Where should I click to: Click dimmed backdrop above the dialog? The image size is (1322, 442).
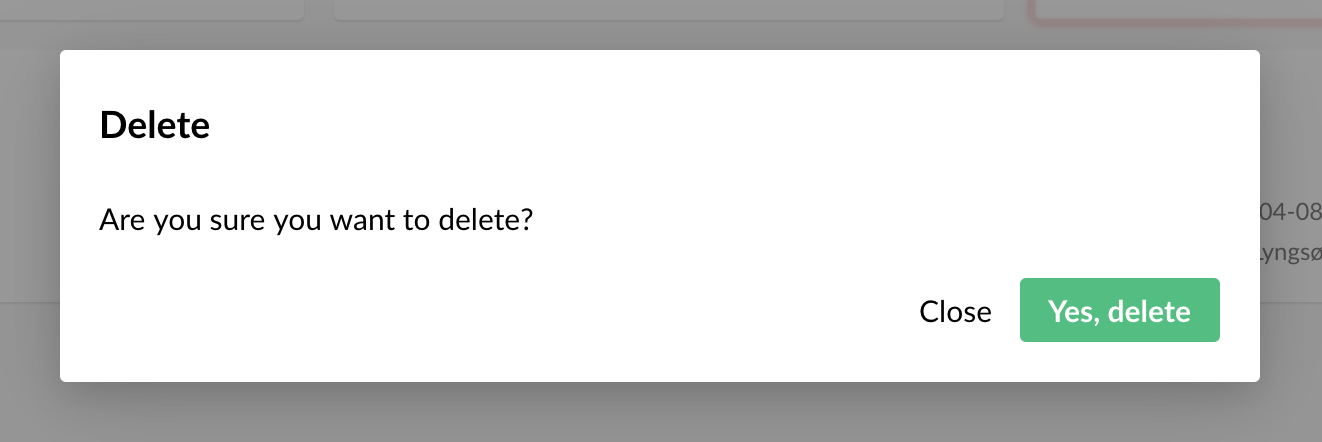(660, 36)
